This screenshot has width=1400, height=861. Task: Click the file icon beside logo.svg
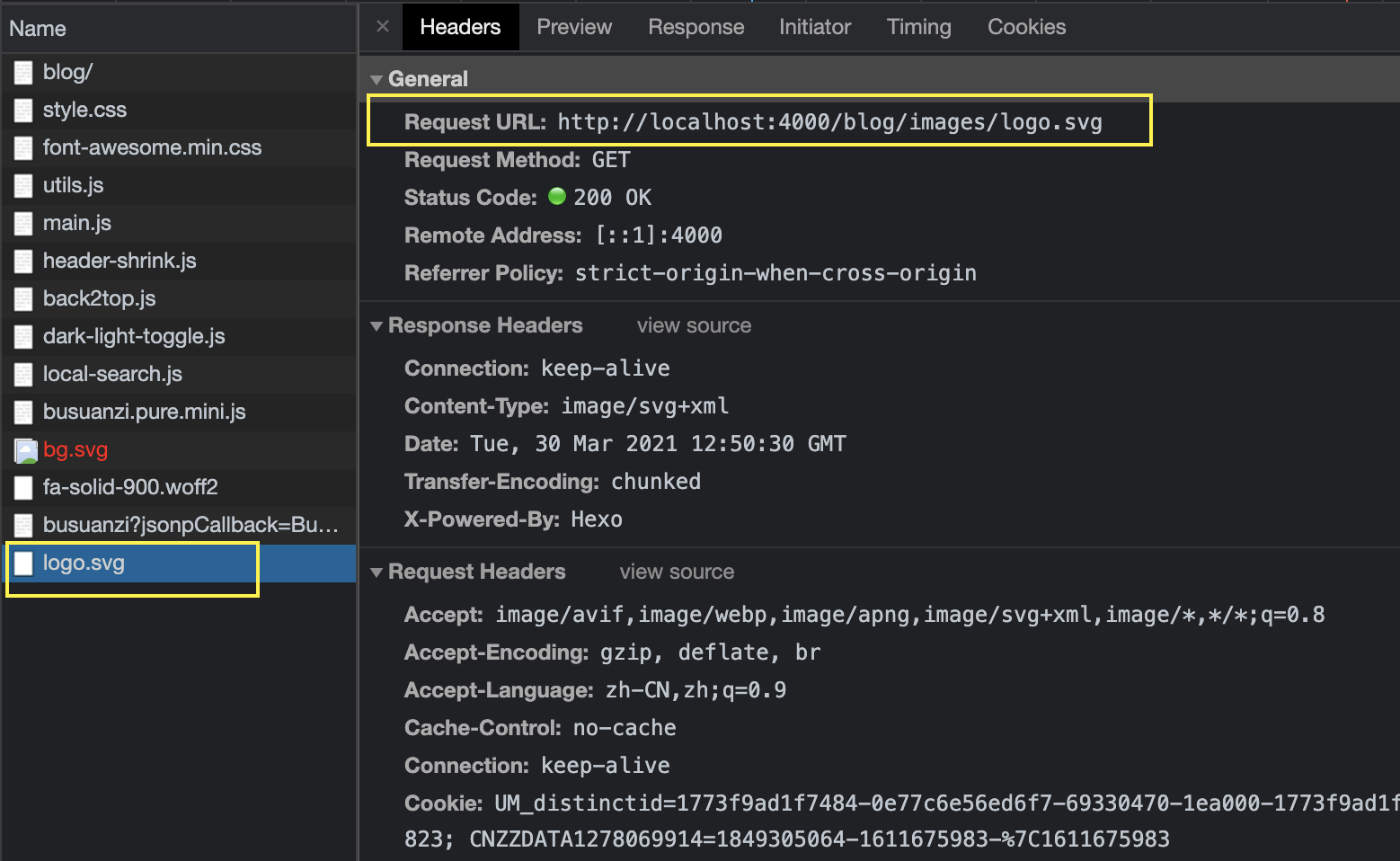tap(22, 563)
